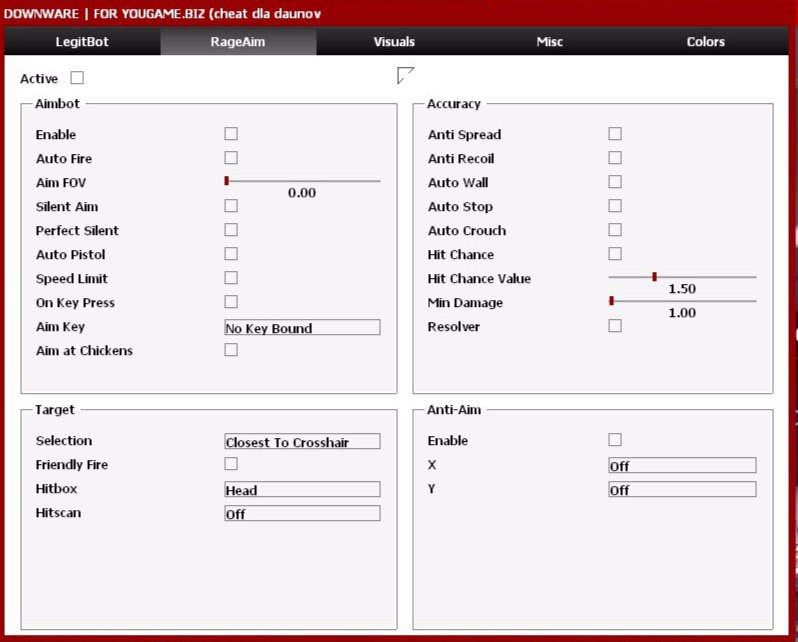
Task: Check the Auto Wall box
Action: pos(615,182)
